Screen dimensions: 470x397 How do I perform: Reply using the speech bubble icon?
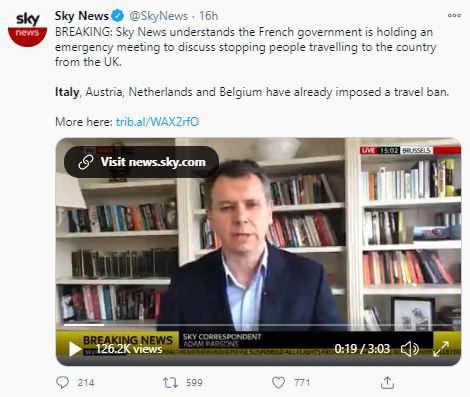pyautogui.click(x=62, y=382)
